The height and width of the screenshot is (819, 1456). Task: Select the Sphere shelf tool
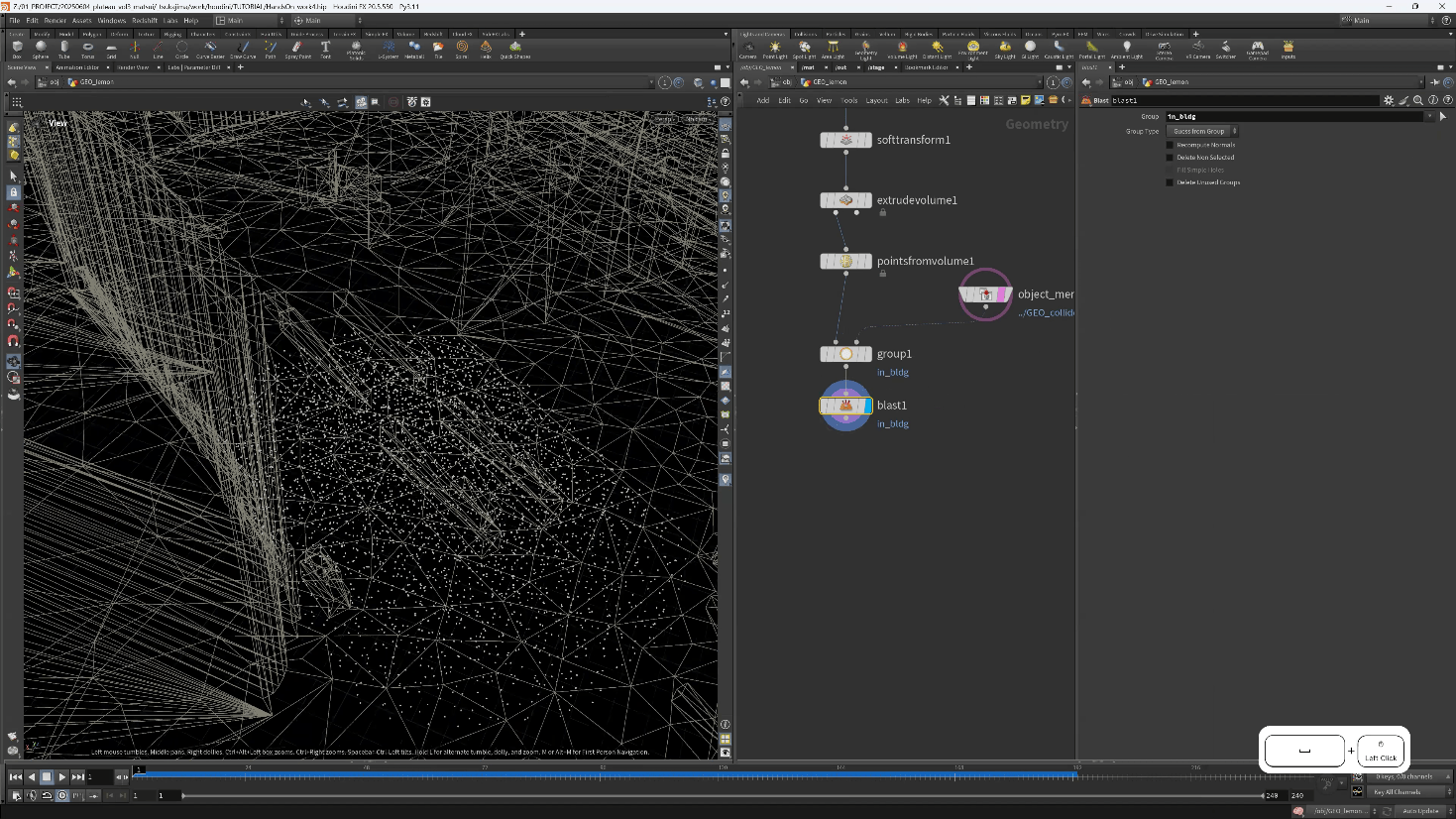click(x=41, y=49)
